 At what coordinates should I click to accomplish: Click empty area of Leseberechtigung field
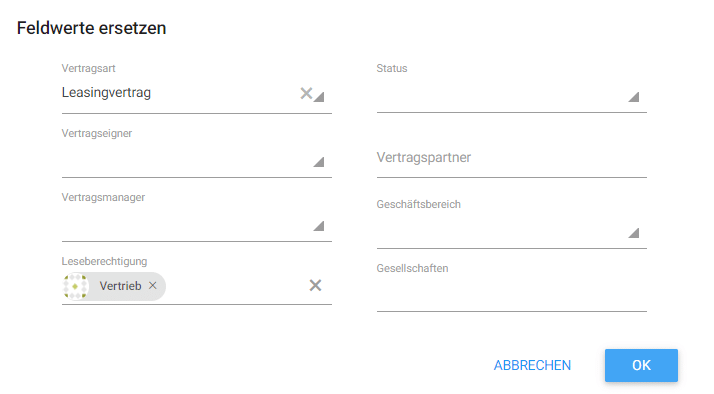237,286
